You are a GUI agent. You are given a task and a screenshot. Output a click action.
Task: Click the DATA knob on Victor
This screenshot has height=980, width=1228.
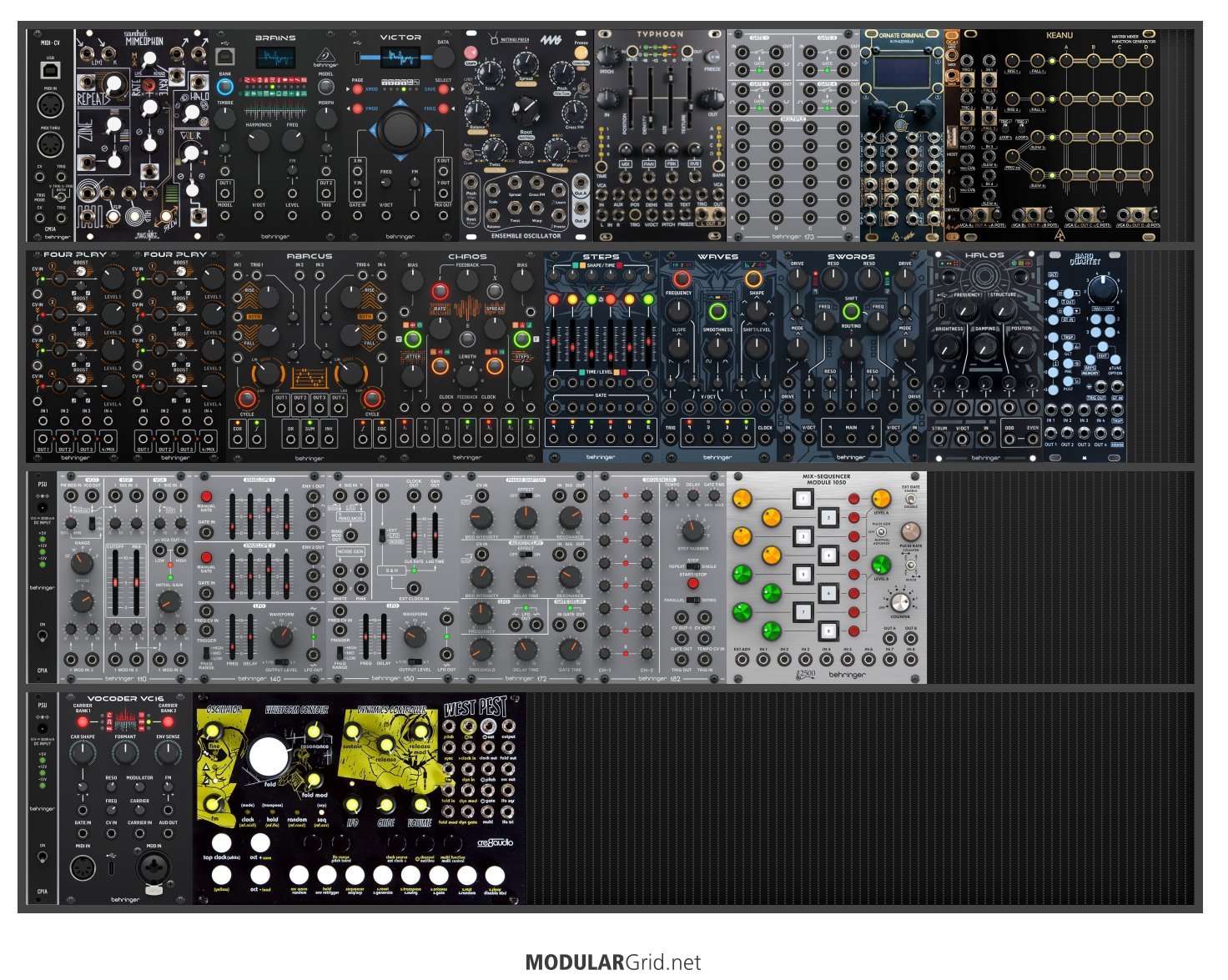[443, 57]
